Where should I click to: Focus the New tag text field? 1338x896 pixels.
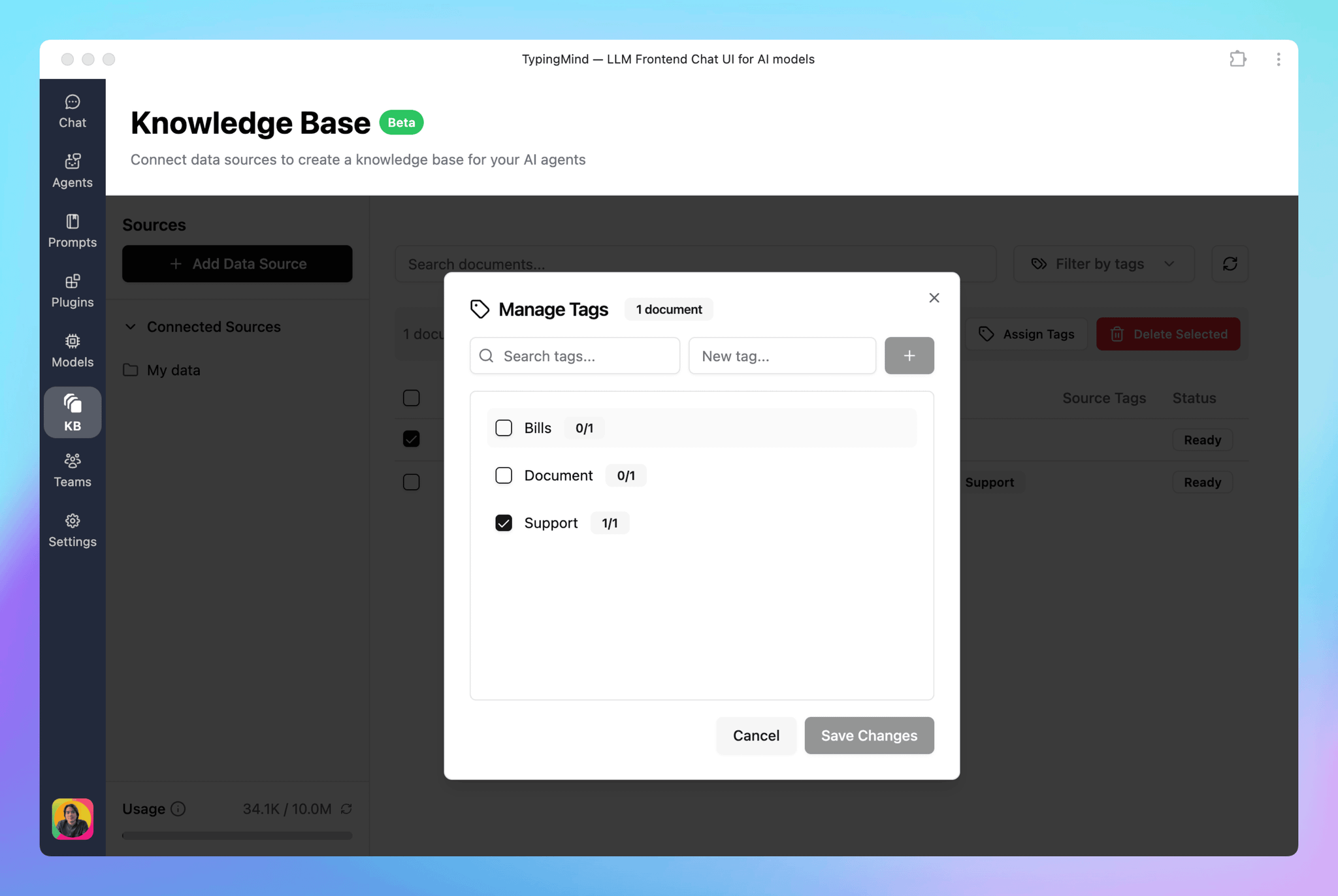point(781,356)
